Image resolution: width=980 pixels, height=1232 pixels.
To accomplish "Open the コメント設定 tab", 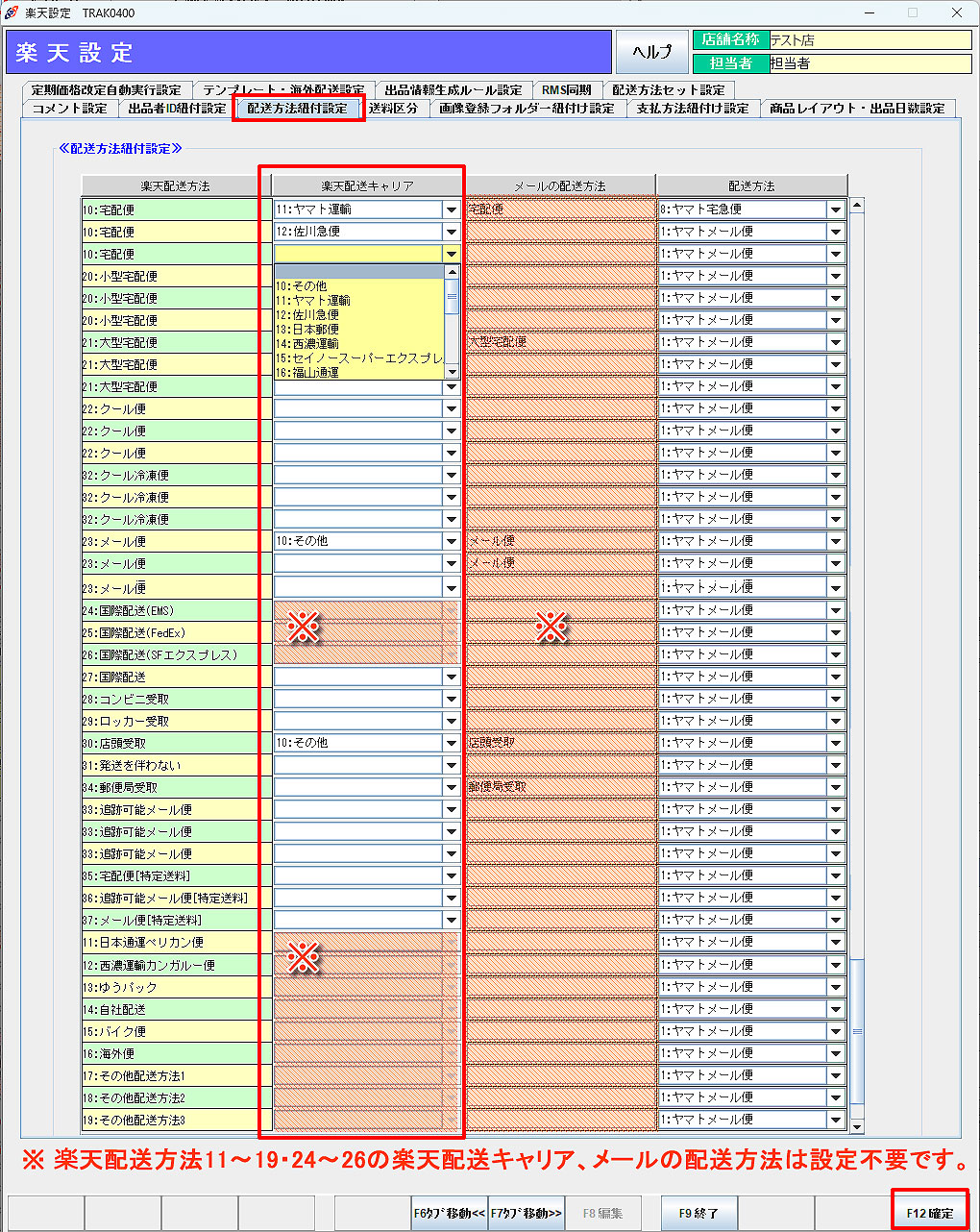I will pyautogui.click(x=69, y=109).
